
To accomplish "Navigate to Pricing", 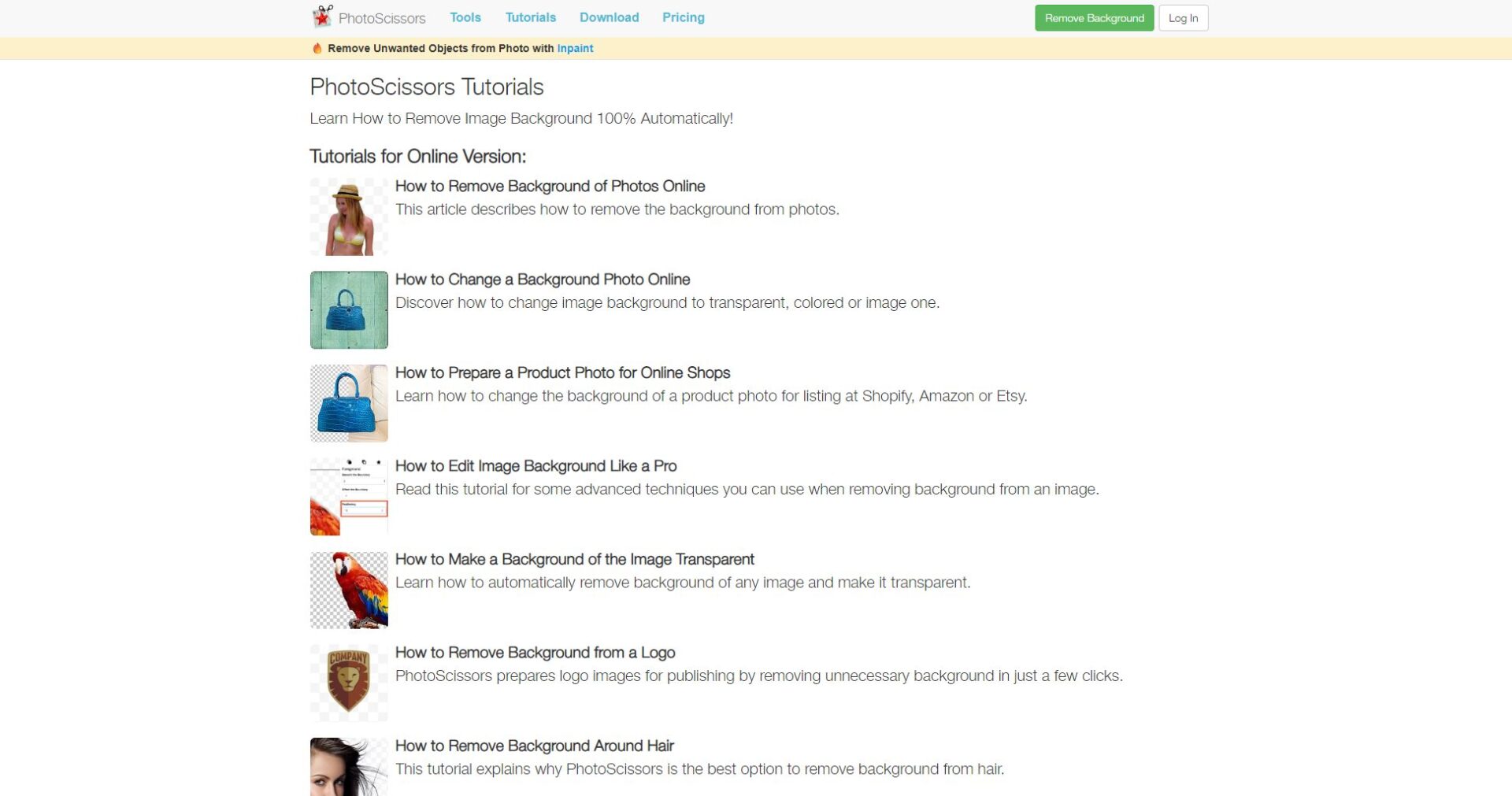I will (x=683, y=17).
